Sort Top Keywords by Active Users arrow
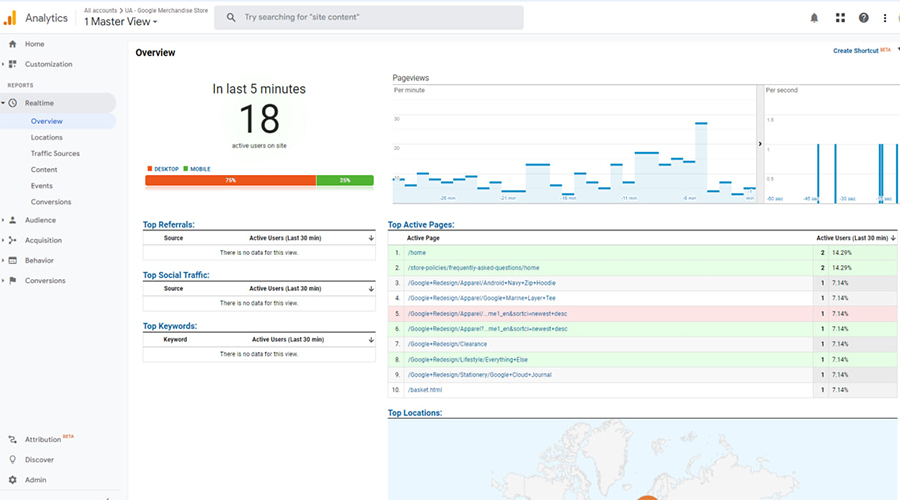The height and width of the screenshot is (500, 900). pos(371,339)
